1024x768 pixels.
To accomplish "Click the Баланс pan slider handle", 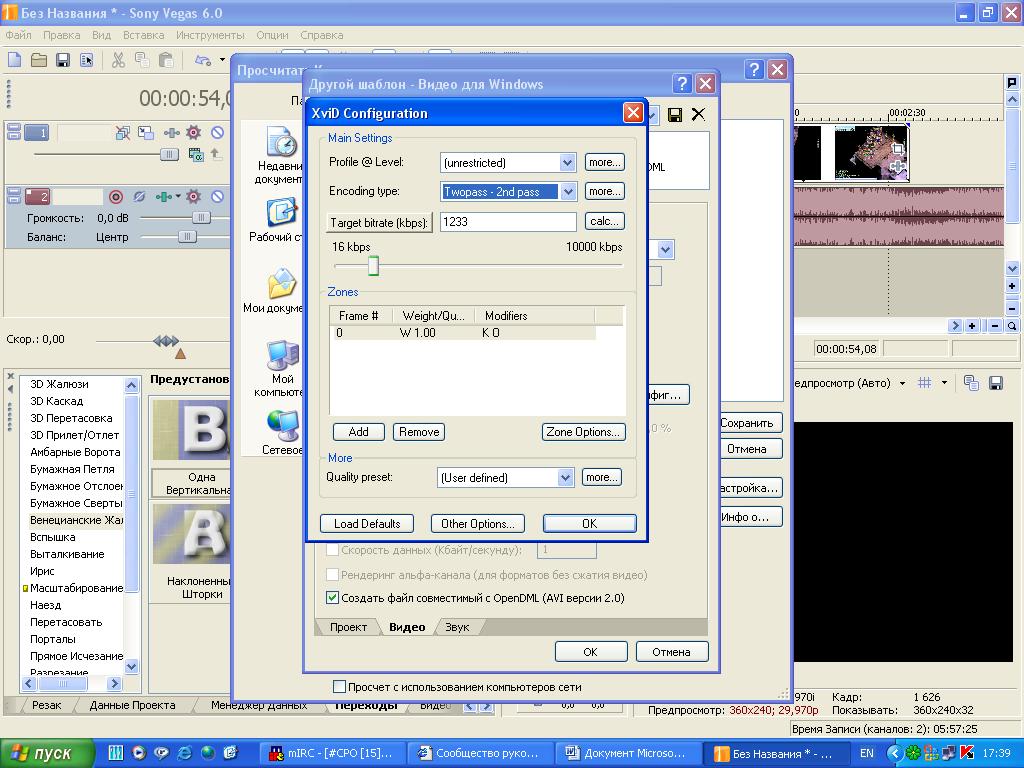I will pos(187,236).
